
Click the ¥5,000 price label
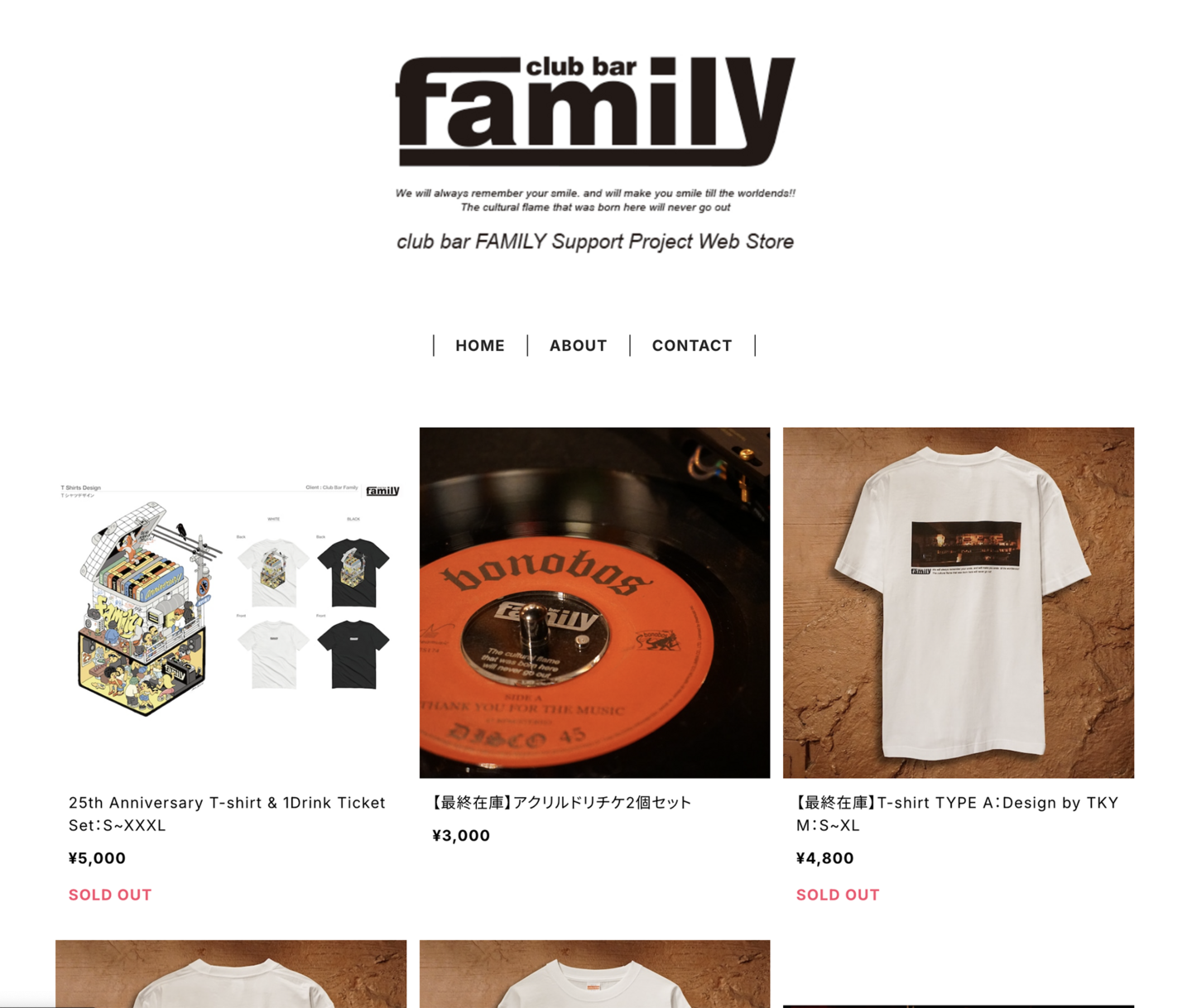click(x=97, y=858)
